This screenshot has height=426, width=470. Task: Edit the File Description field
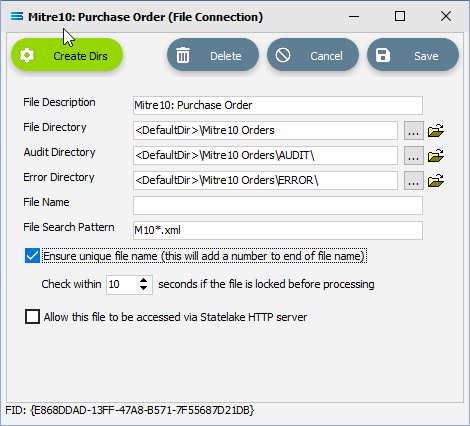(278, 105)
